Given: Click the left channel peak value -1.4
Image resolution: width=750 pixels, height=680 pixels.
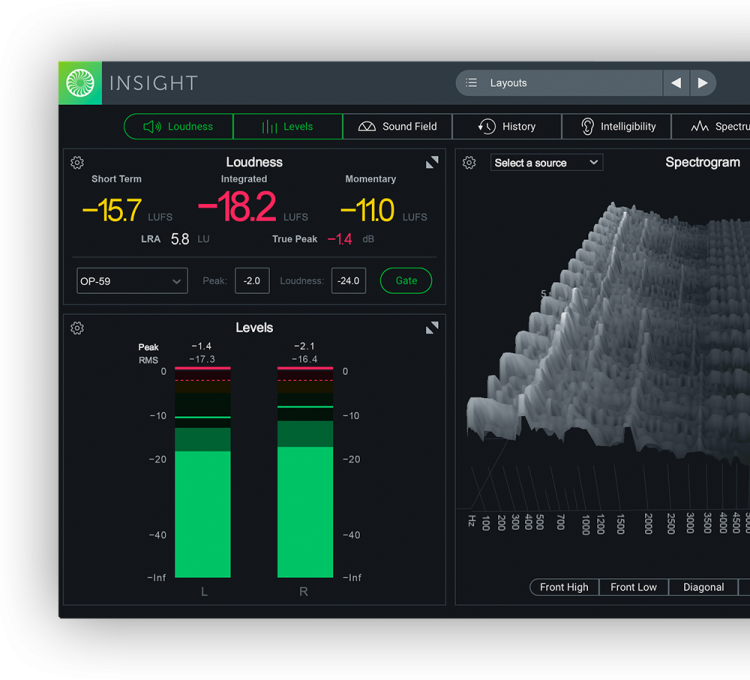Looking at the screenshot, I should point(201,346).
